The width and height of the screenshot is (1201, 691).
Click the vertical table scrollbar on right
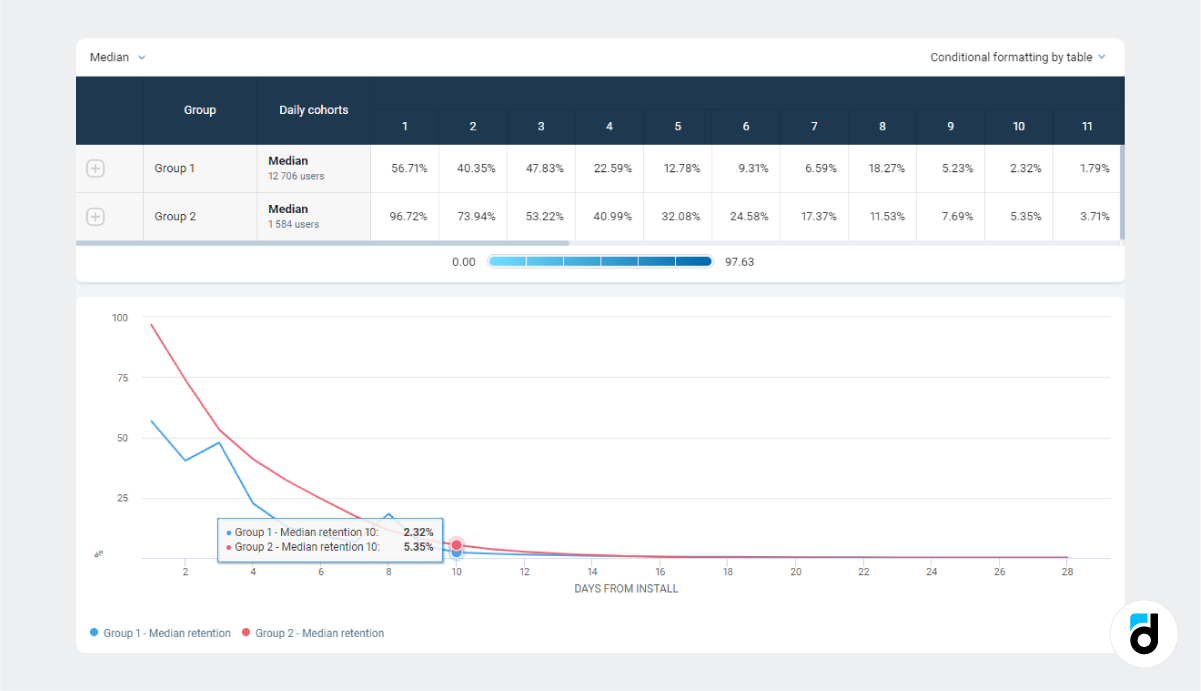tap(1121, 192)
